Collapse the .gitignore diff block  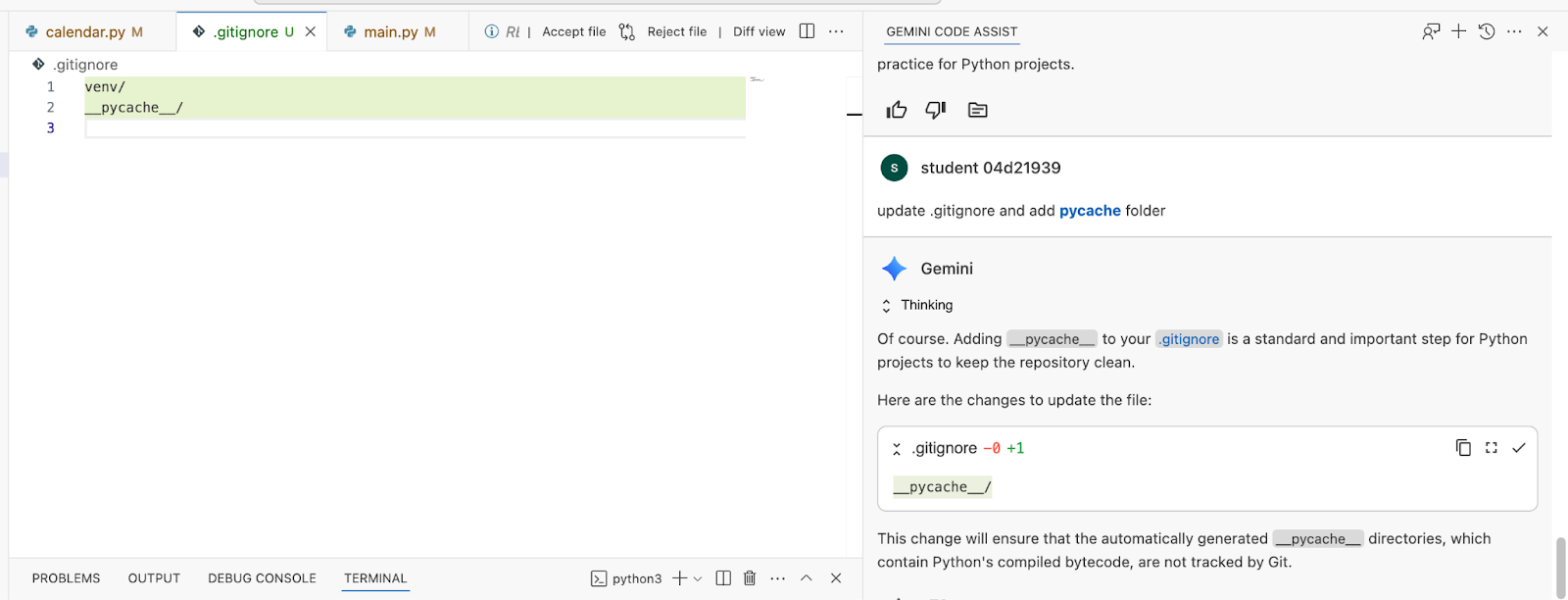pyautogui.click(x=897, y=449)
